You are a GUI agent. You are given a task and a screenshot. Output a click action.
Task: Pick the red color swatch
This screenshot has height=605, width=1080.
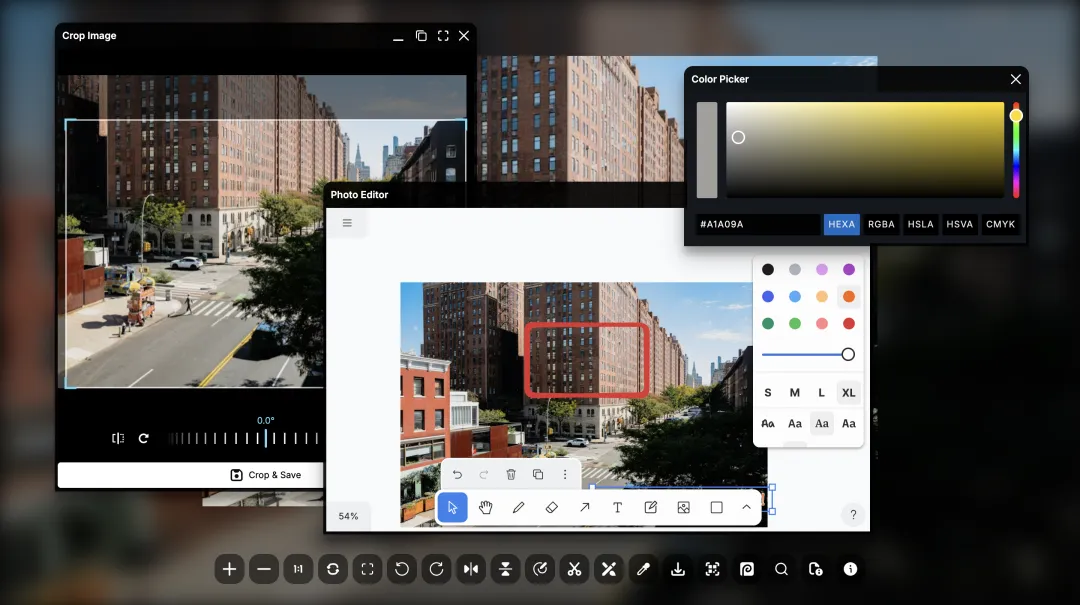[849, 323]
